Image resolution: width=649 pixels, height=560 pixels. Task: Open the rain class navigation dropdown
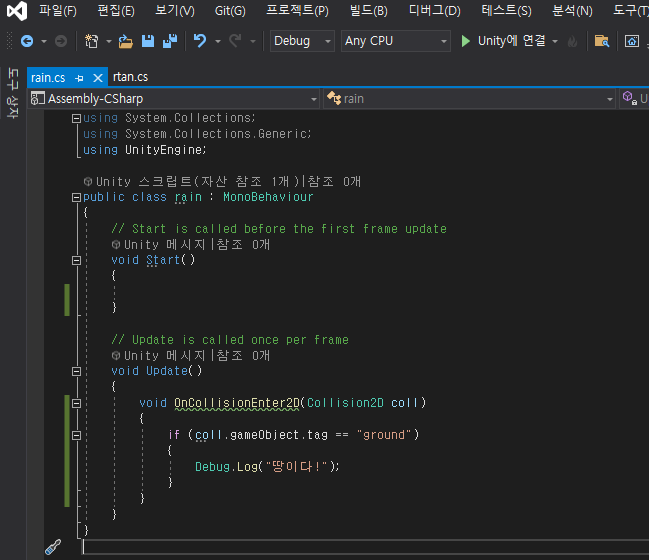point(469,99)
